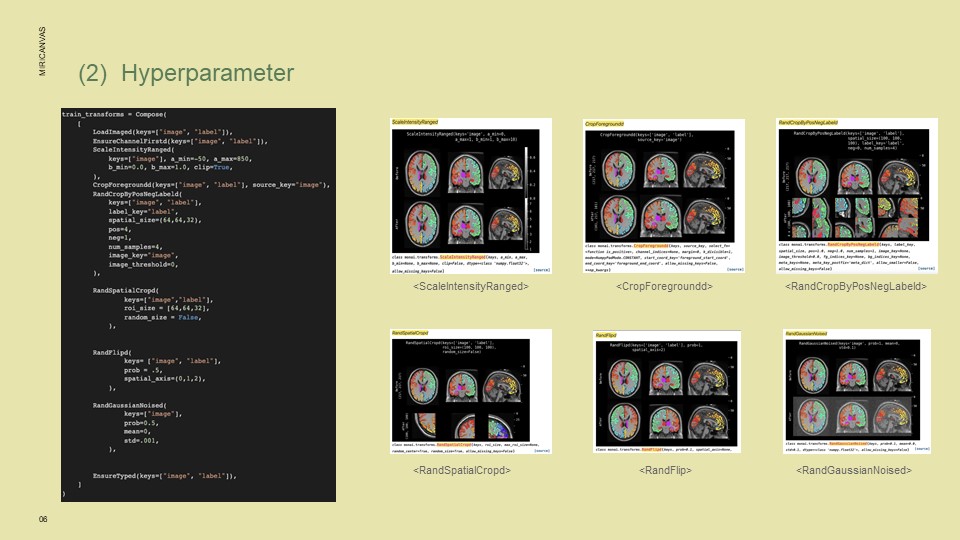The width and height of the screenshot is (960, 540).
Task: Click the EnsureTyped code line
Action: point(165,476)
